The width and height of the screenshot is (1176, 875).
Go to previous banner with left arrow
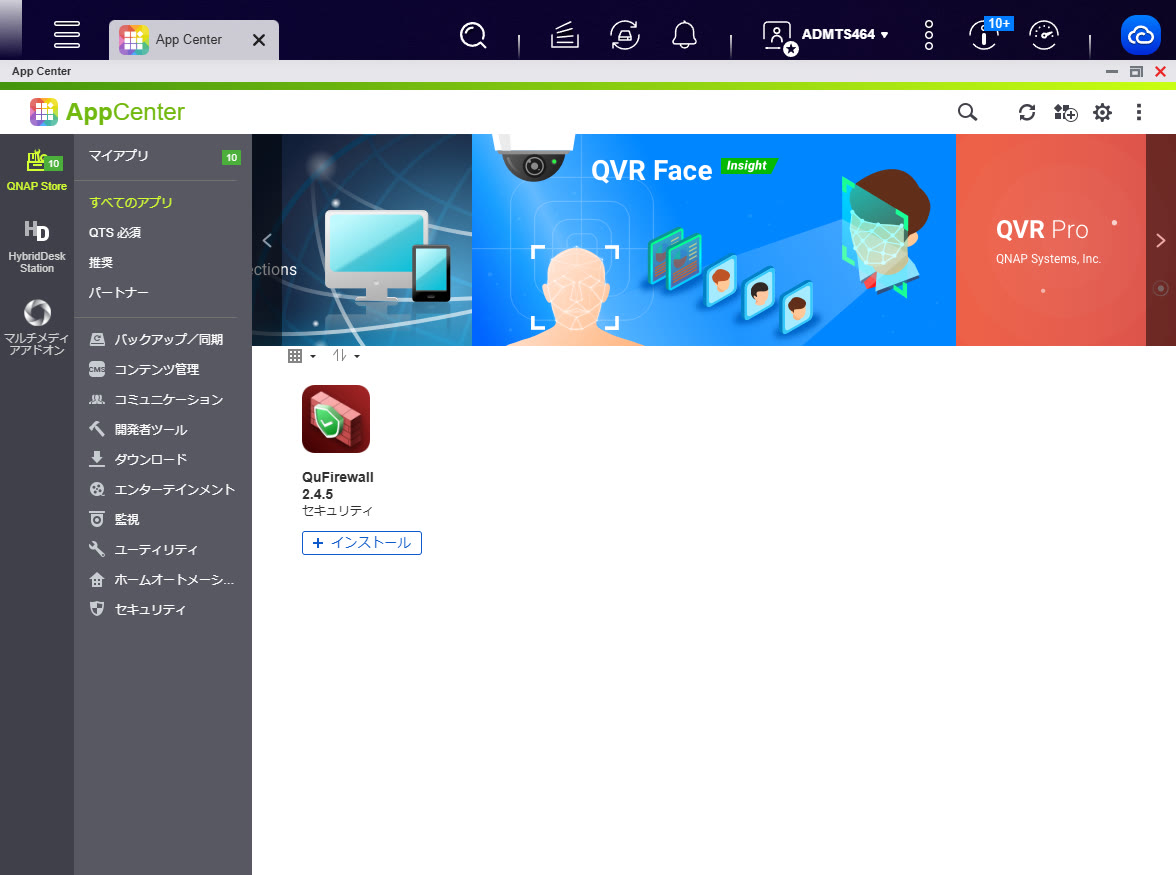pyautogui.click(x=267, y=241)
